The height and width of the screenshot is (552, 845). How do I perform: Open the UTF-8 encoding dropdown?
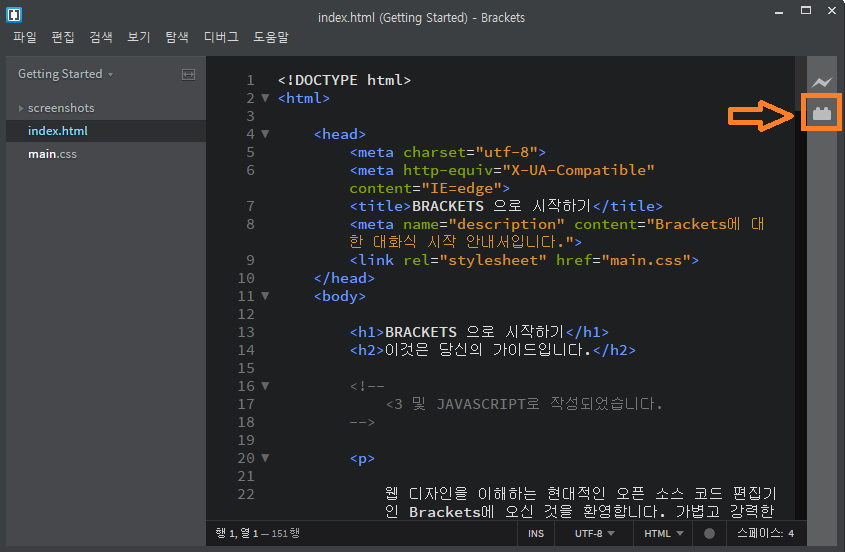594,533
